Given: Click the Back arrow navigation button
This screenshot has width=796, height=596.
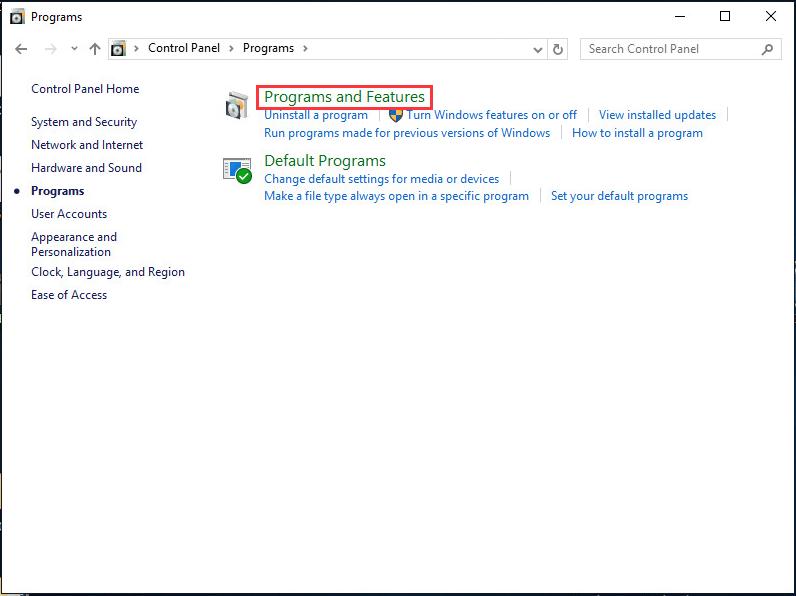Looking at the screenshot, I should (x=21, y=49).
